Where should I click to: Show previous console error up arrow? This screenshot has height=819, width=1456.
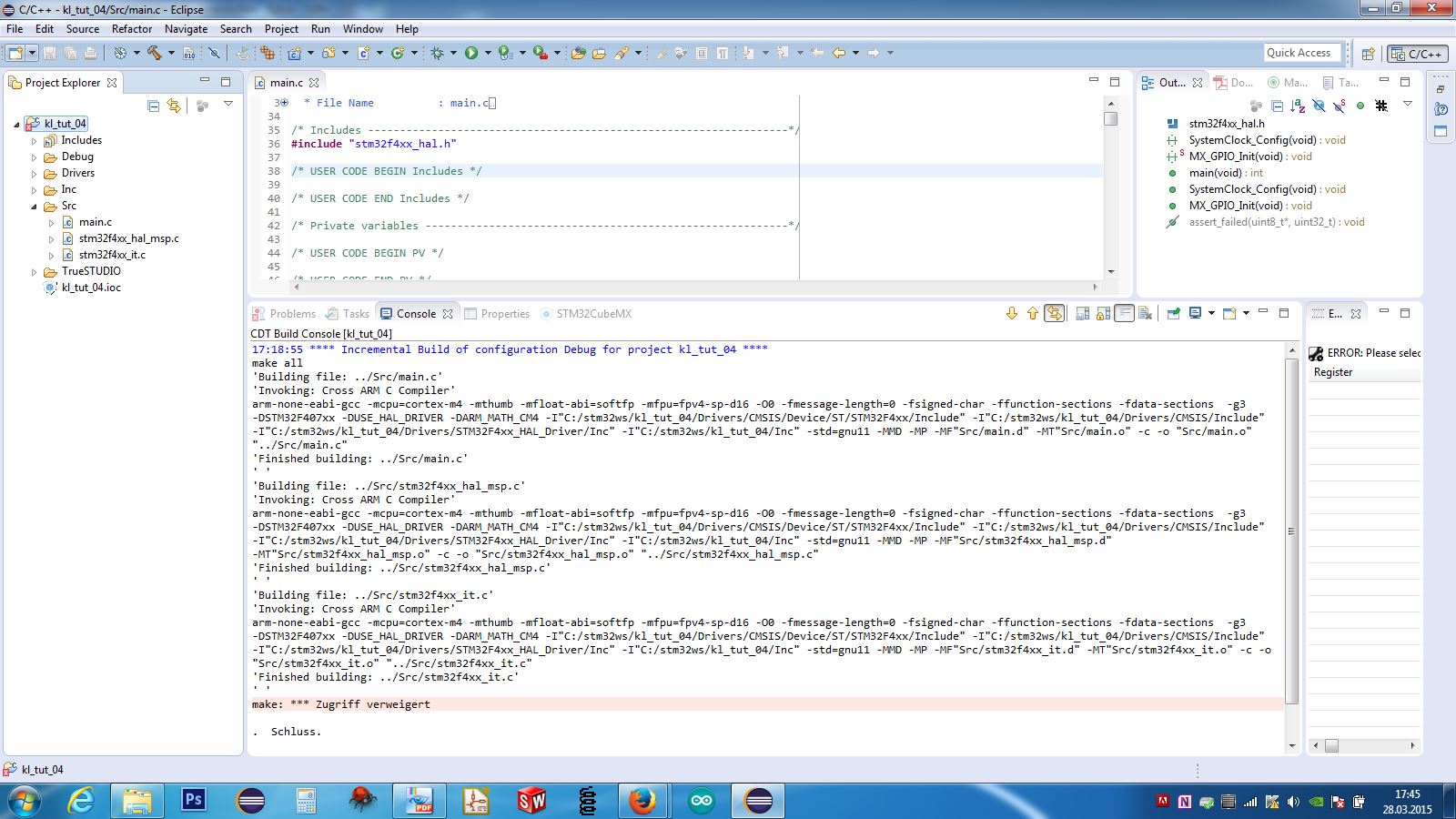[x=1033, y=313]
